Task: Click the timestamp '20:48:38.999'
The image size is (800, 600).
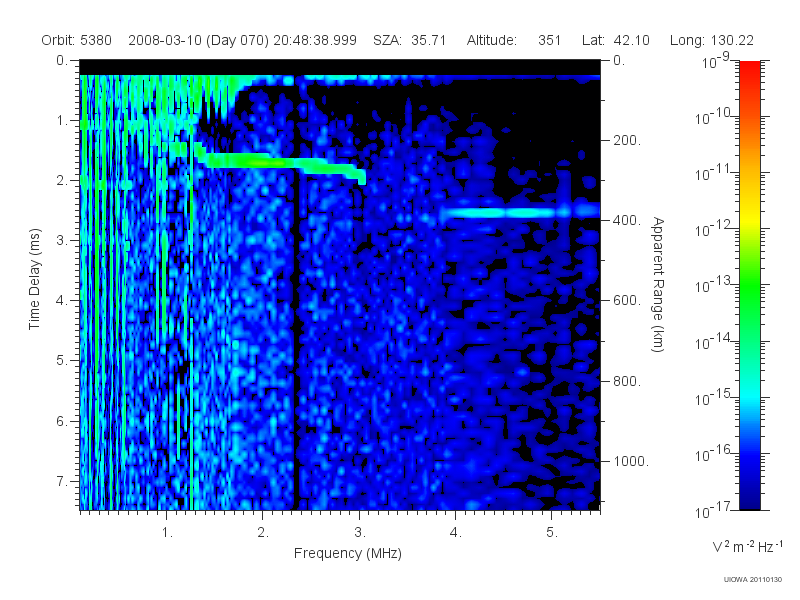Action: [315, 40]
